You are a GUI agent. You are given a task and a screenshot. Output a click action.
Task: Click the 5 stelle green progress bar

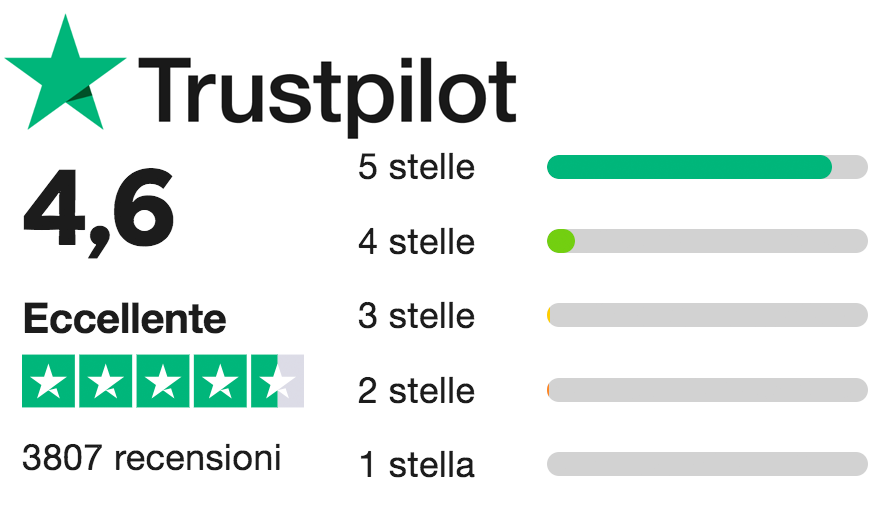coord(707,167)
